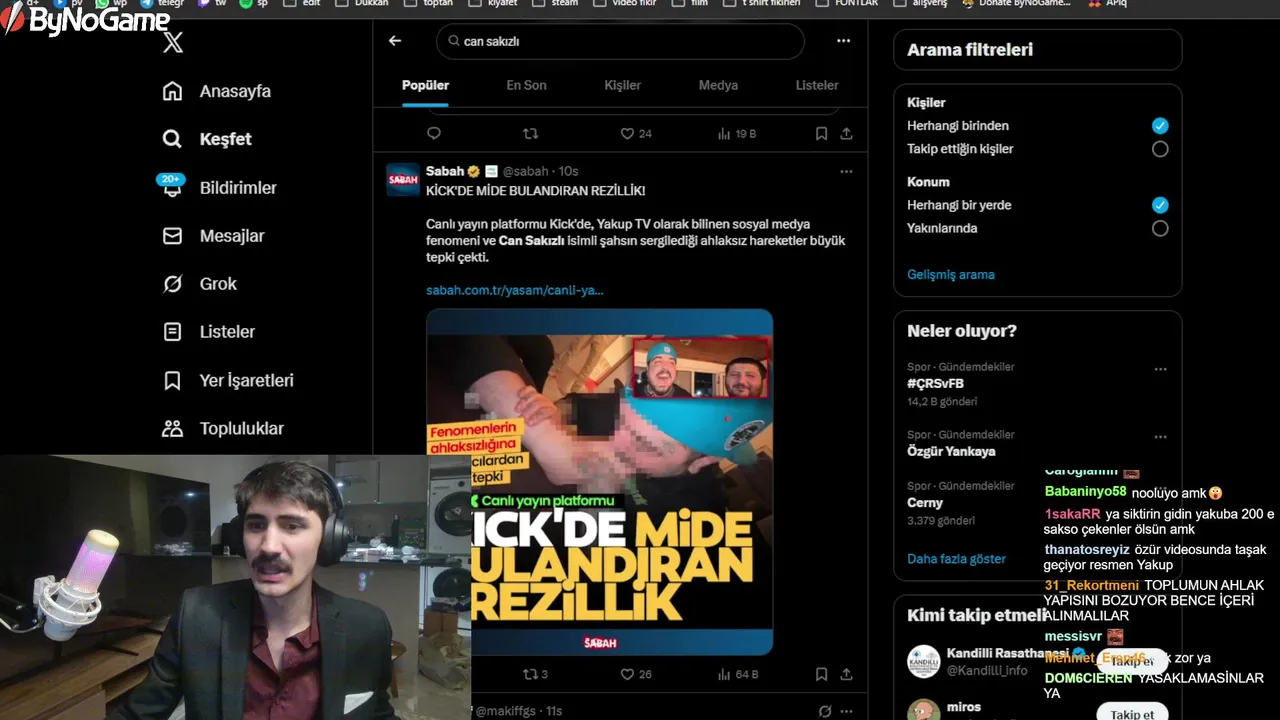This screenshot has width=1280, height=720.
Task: Open the Cerny trending topic
Action: [925, 503]
